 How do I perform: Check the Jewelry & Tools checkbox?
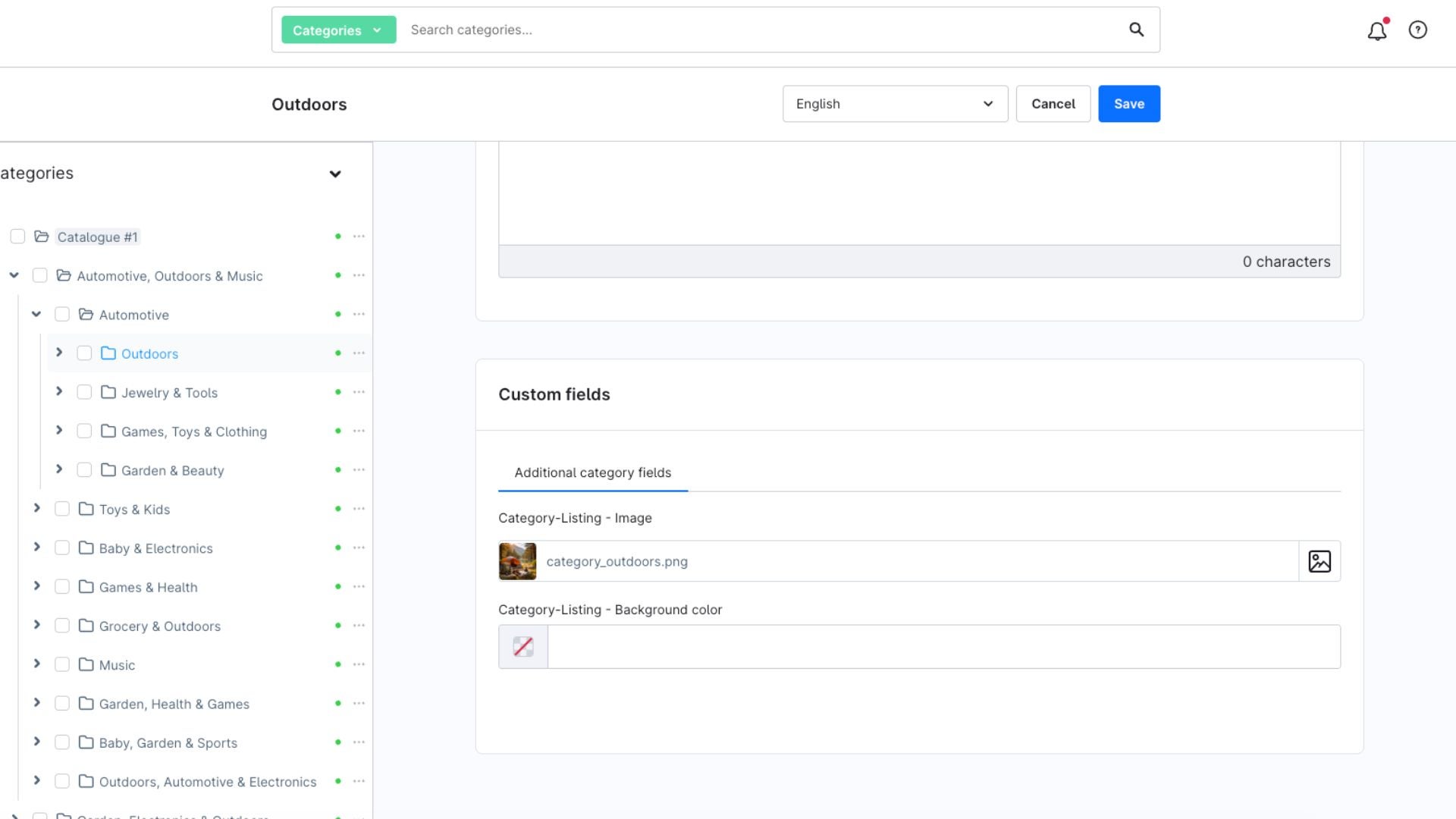(84, 392)
